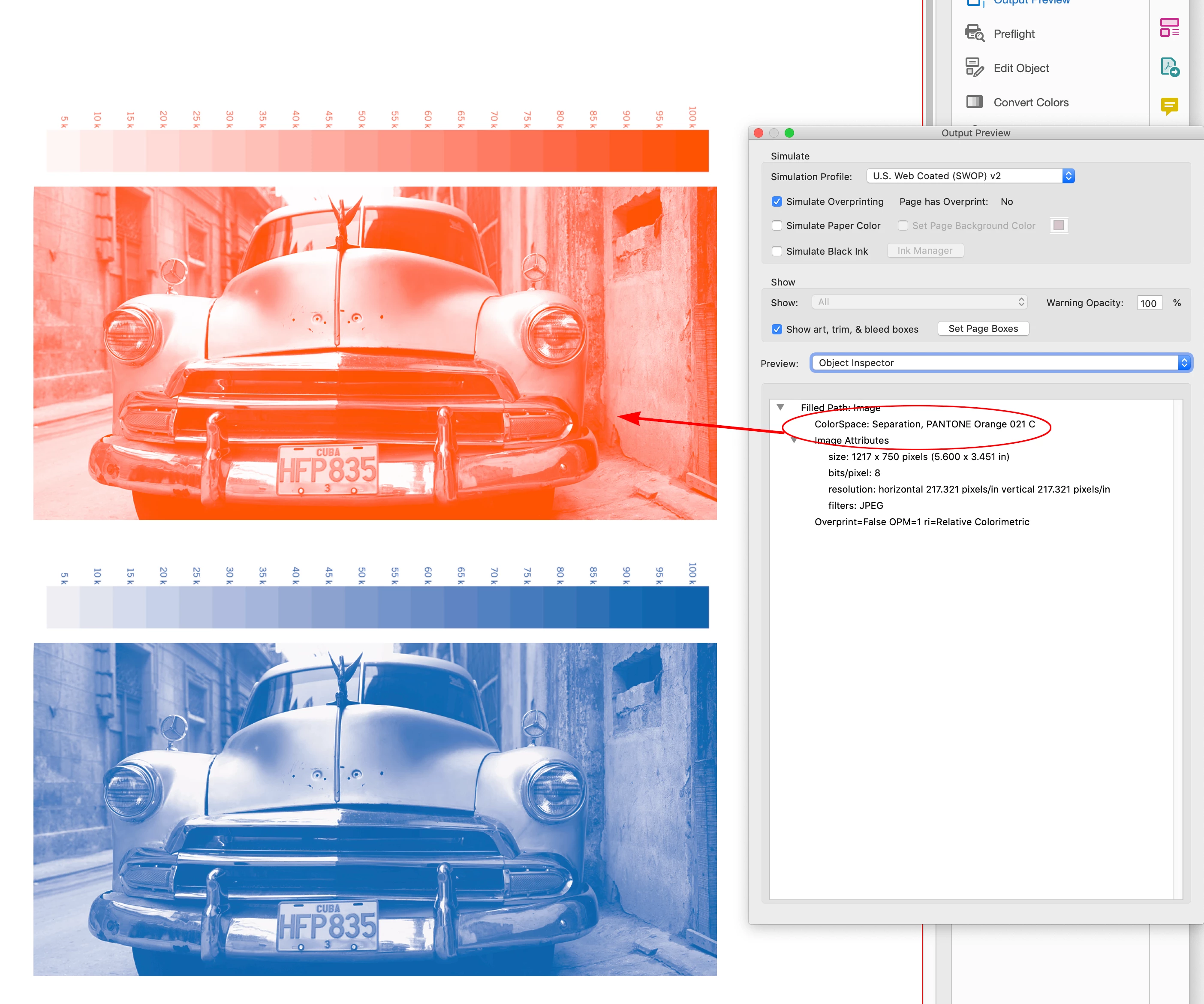Enable Simulate Black Ink checkbox
Screen dimensions: 1204x1004
(x=777, y=251)
